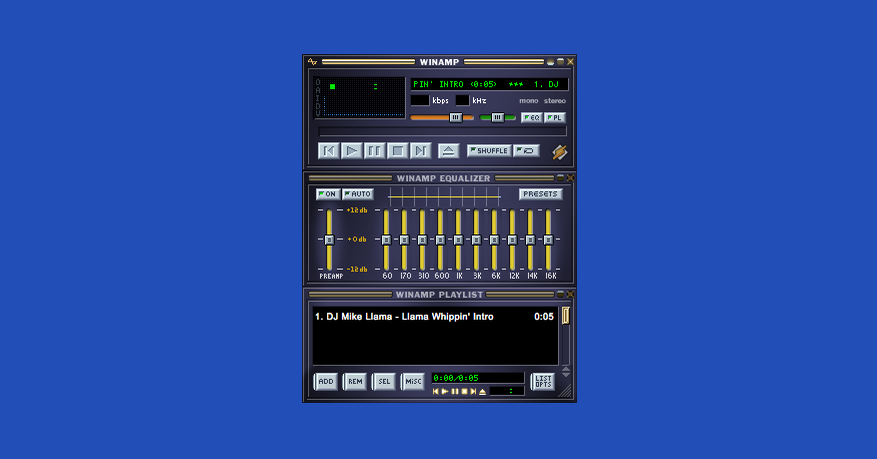This screenshot has height=459, width=877.
Task: Stop playback using main Stop button
Action: [x=397, y=151]
